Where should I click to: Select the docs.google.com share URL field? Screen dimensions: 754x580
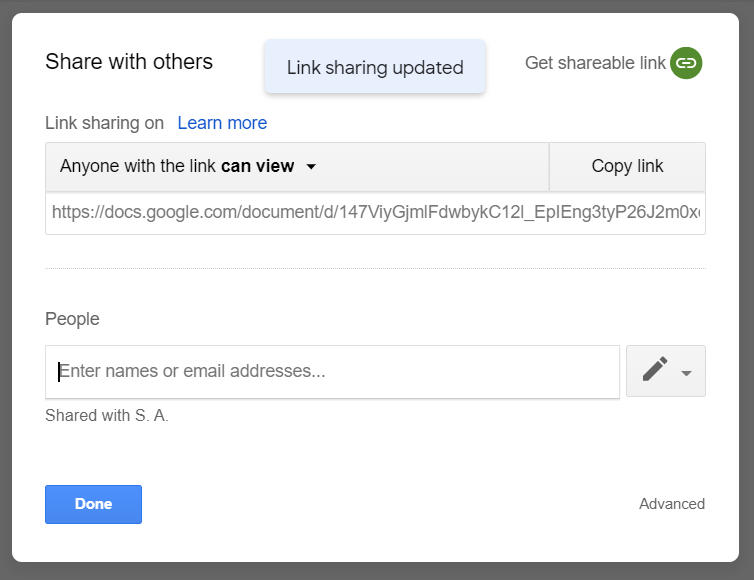pos(375,213)
